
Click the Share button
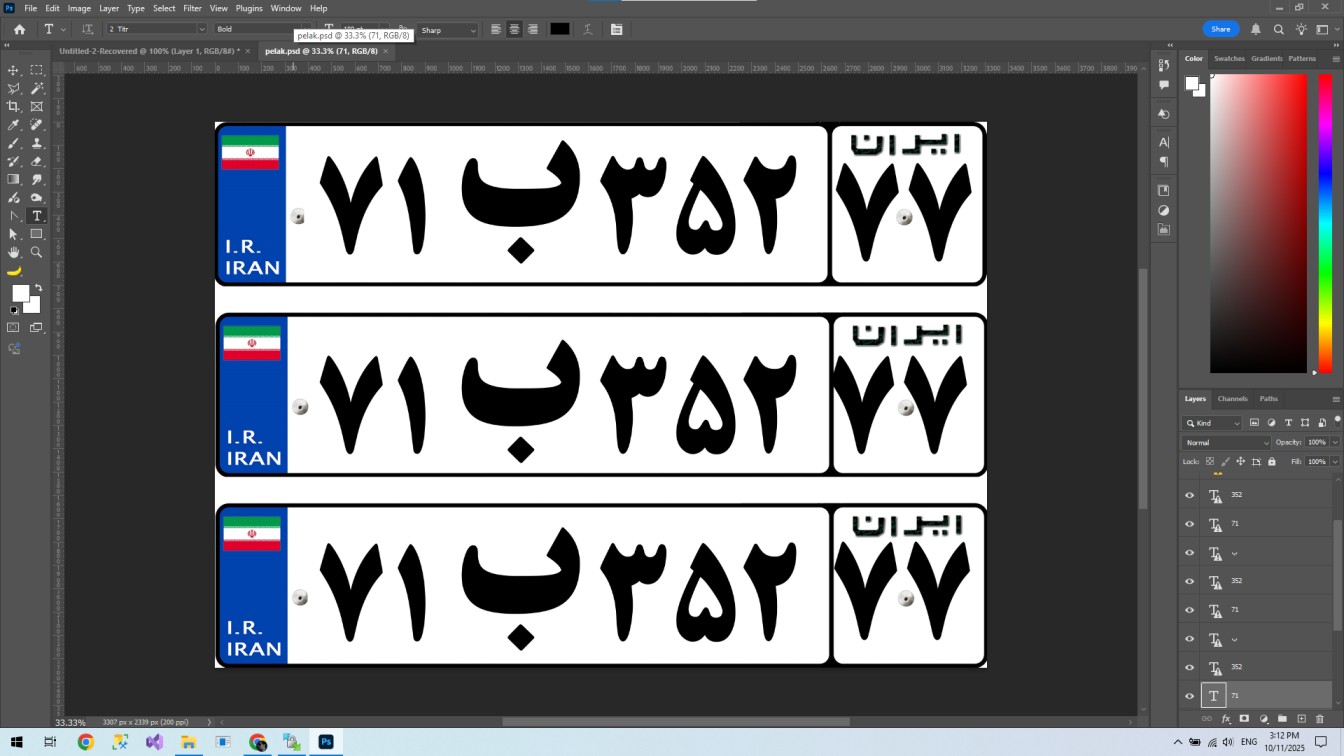1221,29
